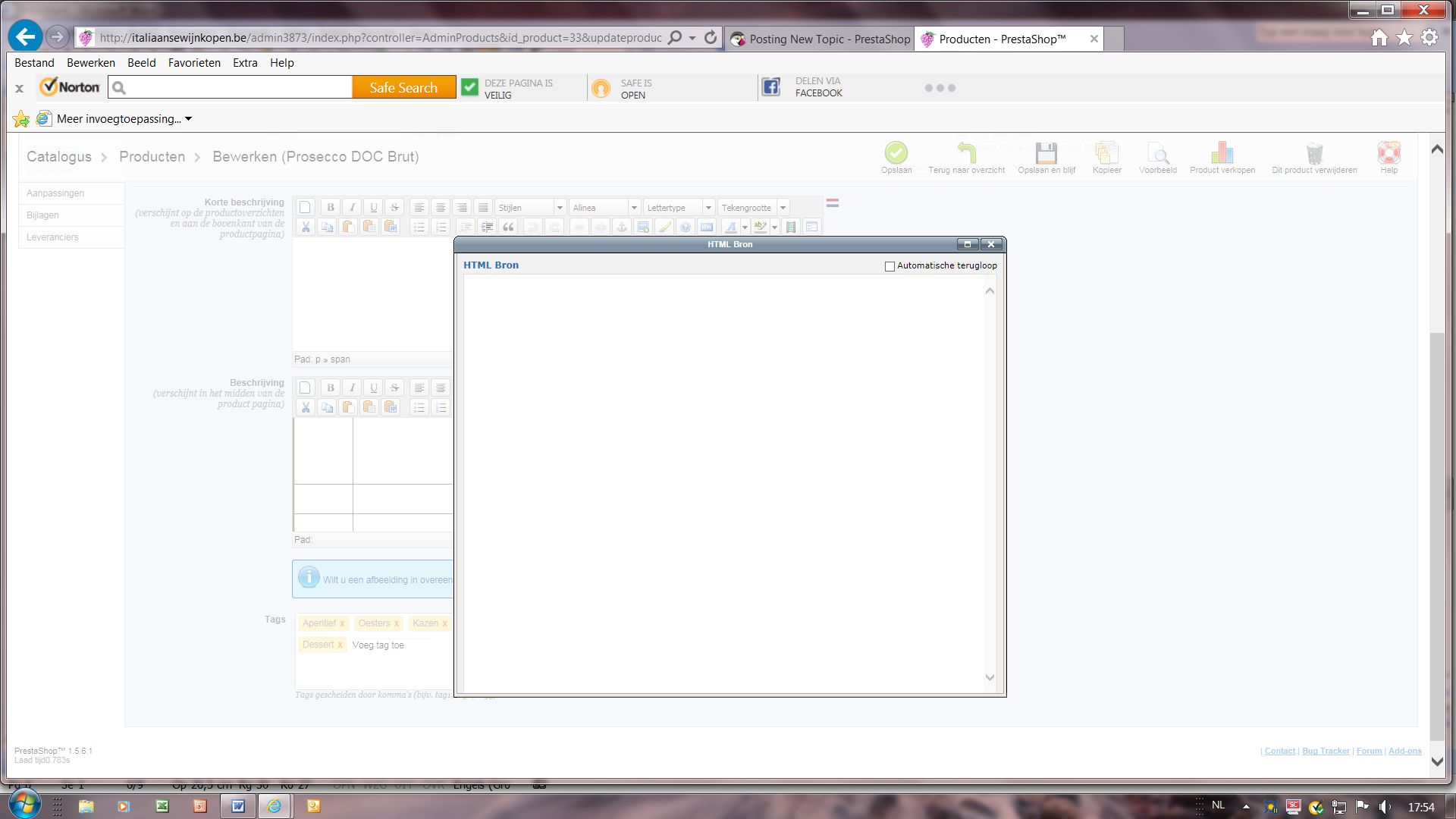The image size is (1456, 819).
Task: Click Terug naar overzicht arrow icon
Action: coord(966,154)
